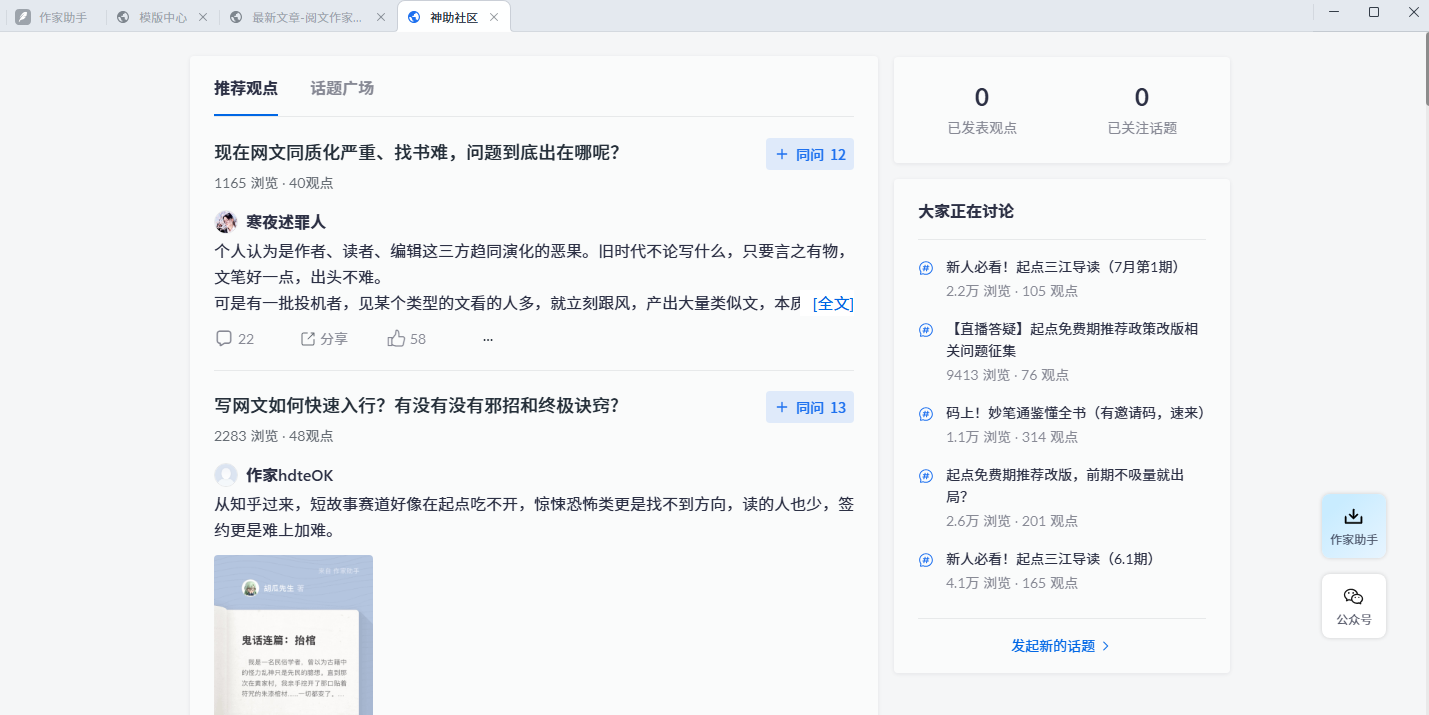The image size is (1429, 715).
Task: Like the comment with the thumbs-up icon
Action: pos(394,338)
